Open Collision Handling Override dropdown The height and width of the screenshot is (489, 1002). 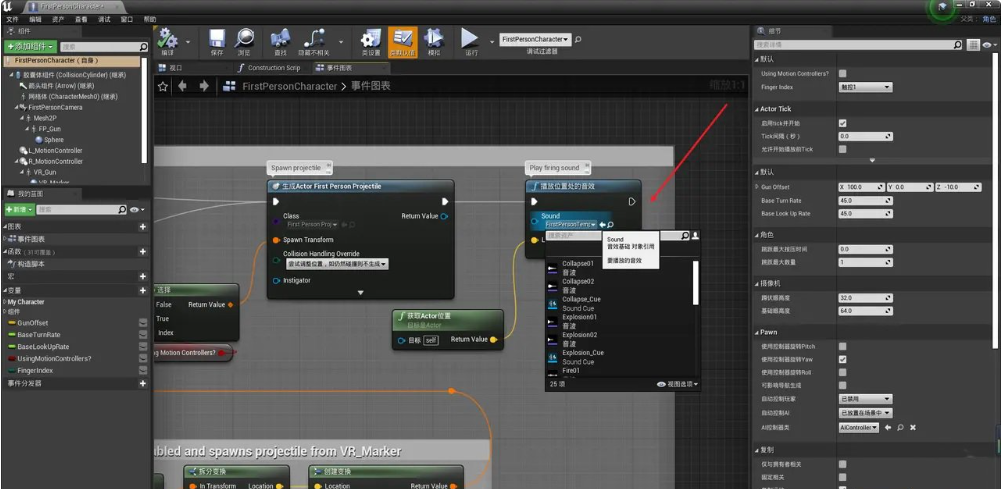point(337,263)
